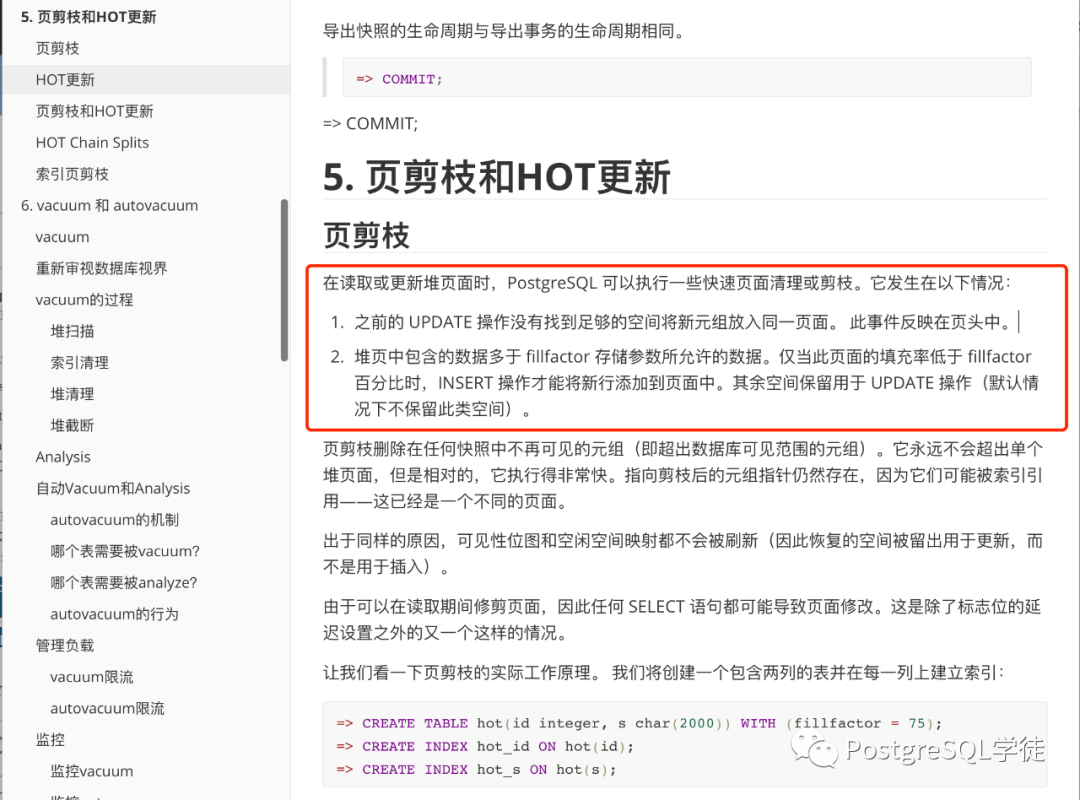This screenshot has width=1080, height=800.
Task: Click the "CREATE INDEX hot_id" code line
Action: coord(484,746)
